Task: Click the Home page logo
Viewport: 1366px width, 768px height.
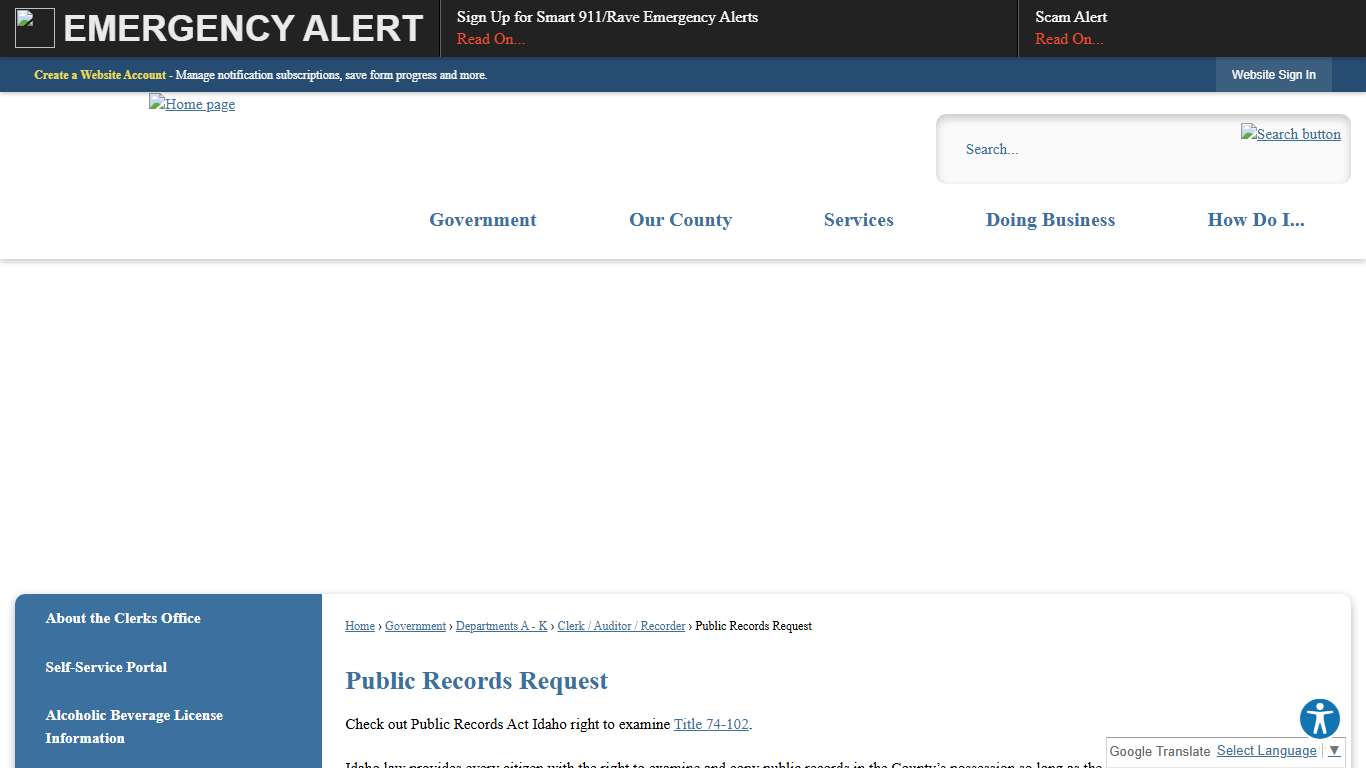Action: coord(191,104)
